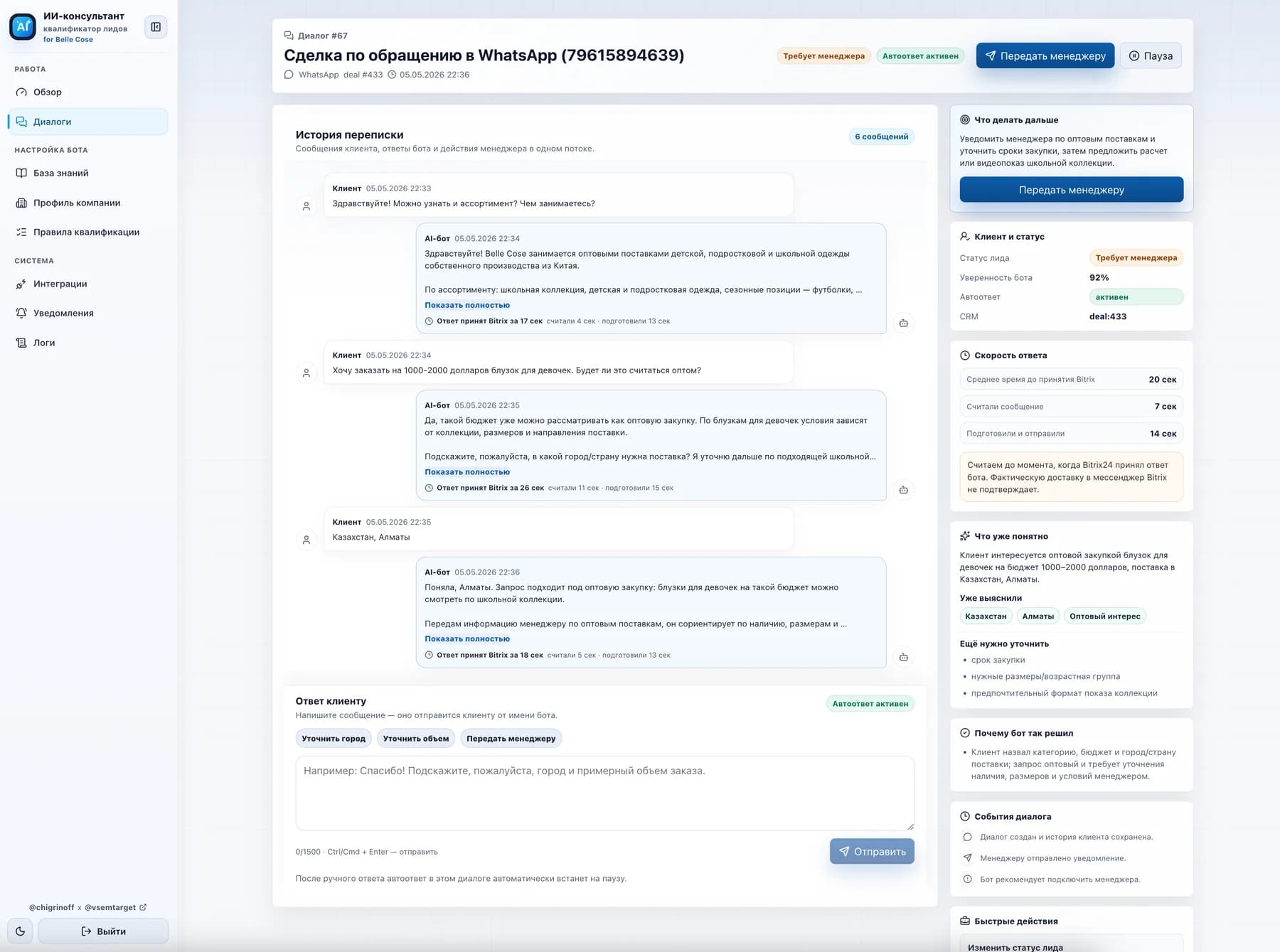1280x952 pixels.
Task: Click the События диалога clock icon
Action: click(x=965, y=816)
